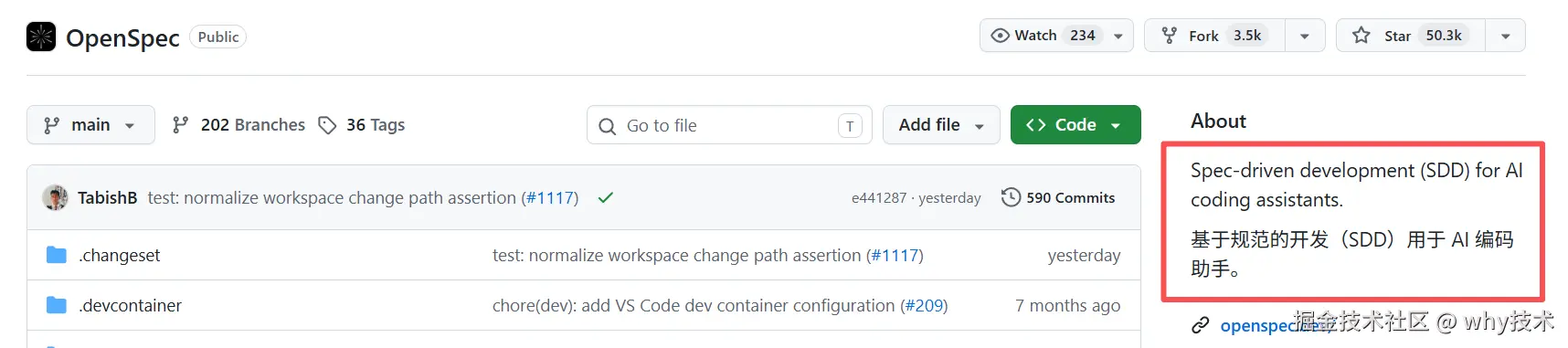Expand the Fork options dropdown arrow
The width and height of the screenshot is (1568, 348).
(1305, 36)
